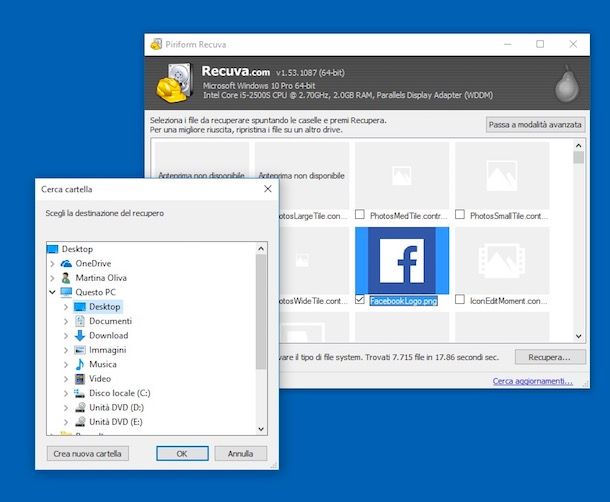The image size is (610, 502).
Task: Click the Video filmstrip icon
Action: [80, 379]
